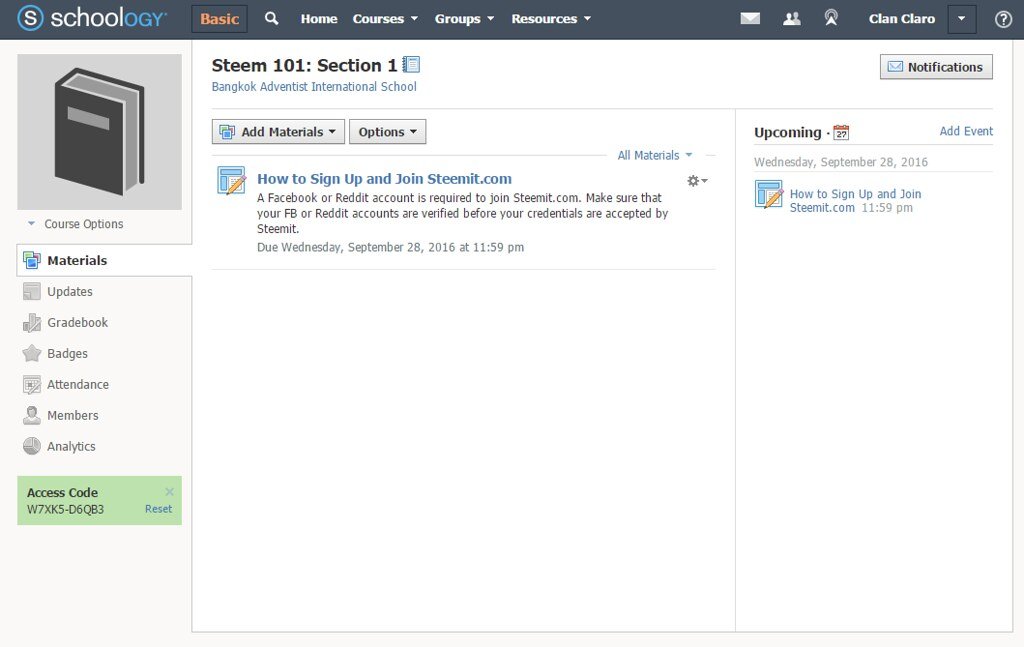
Task: Open the gear menu for the assignment
Action: 697,181
